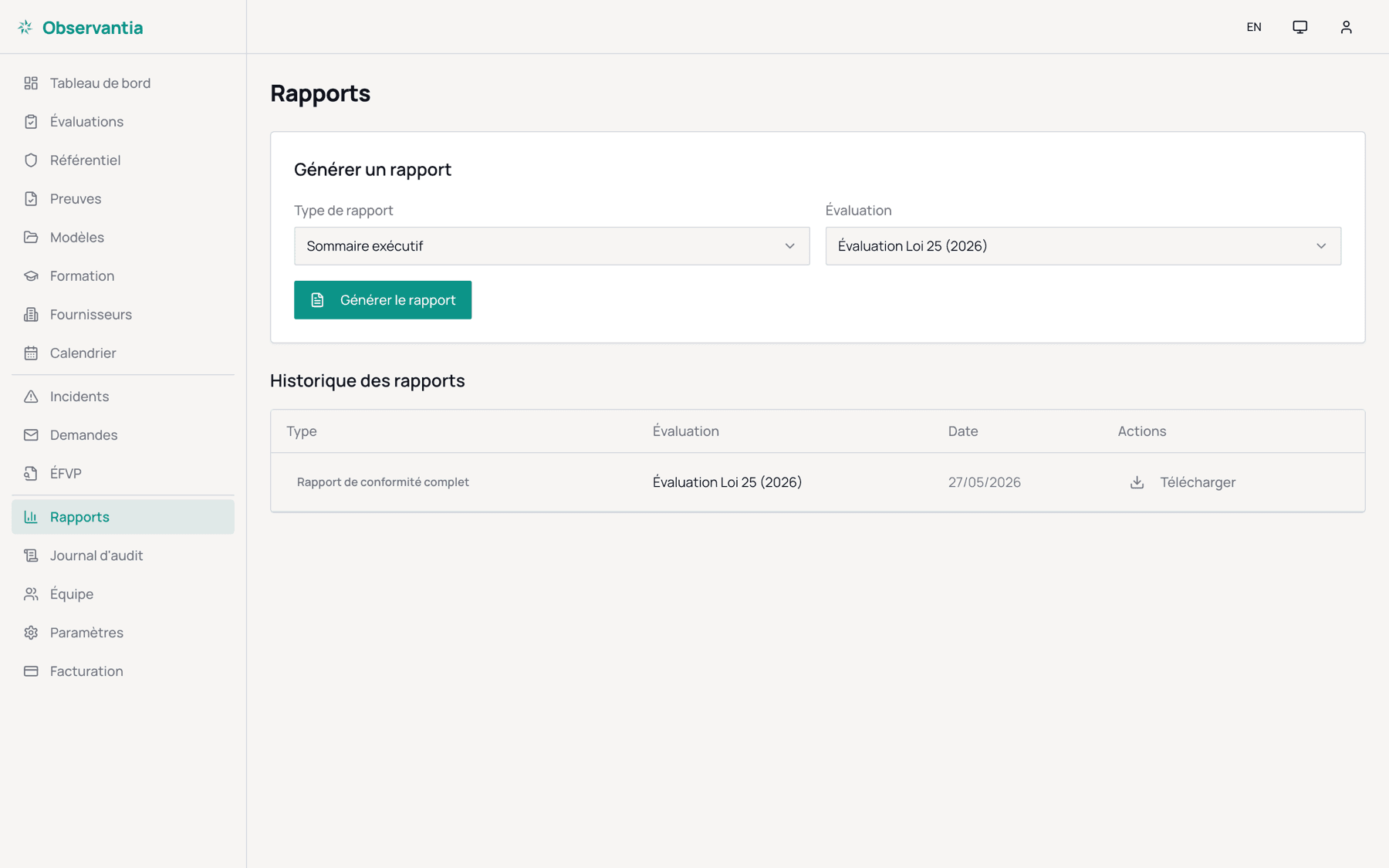Click the Formation graduation cap icon
The height and width of the screenshot is (868, 1389).
tap(31, 275)
